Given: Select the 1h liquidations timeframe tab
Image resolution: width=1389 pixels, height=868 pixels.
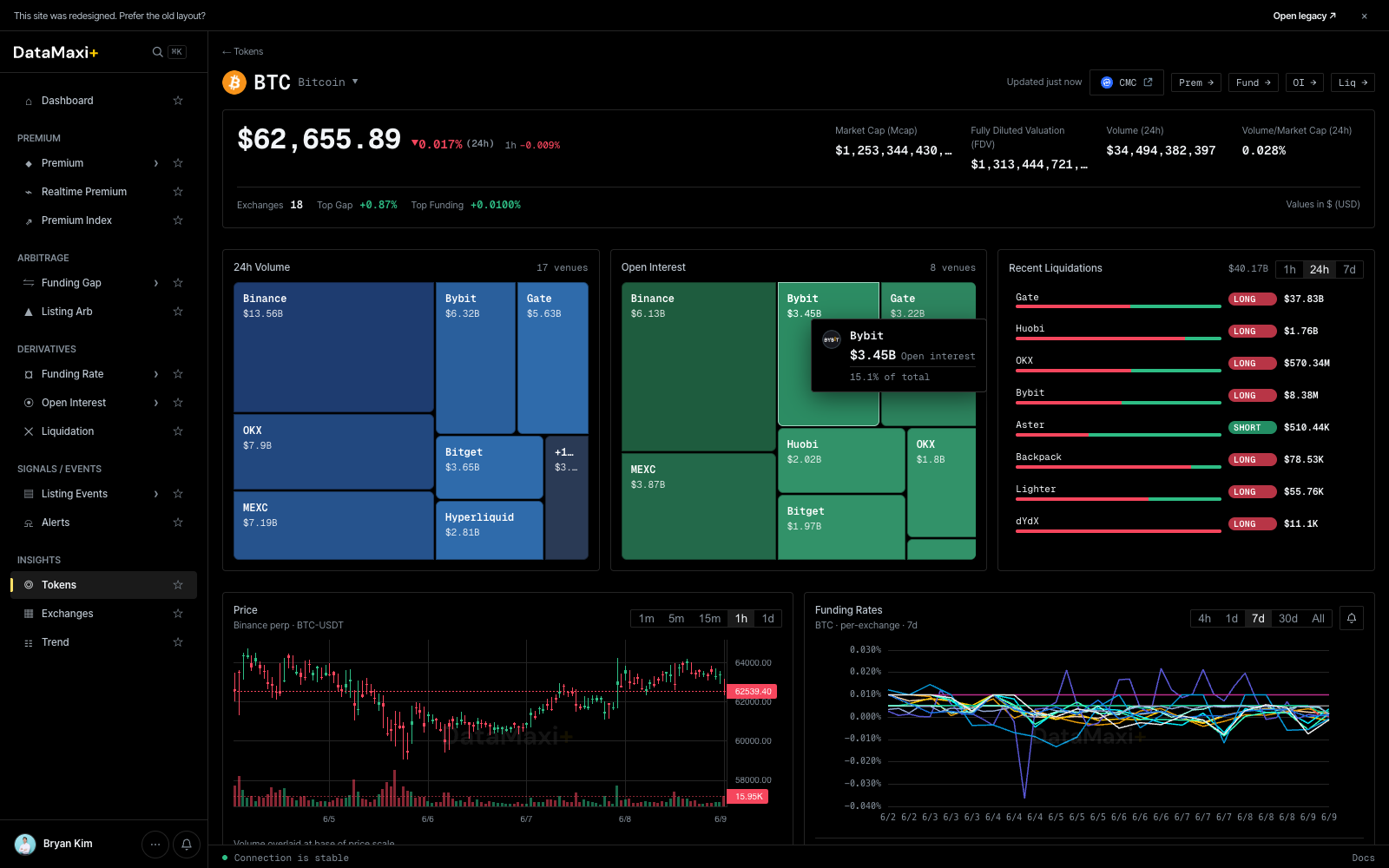Looking at the screenshot, I should [1290, 269].
